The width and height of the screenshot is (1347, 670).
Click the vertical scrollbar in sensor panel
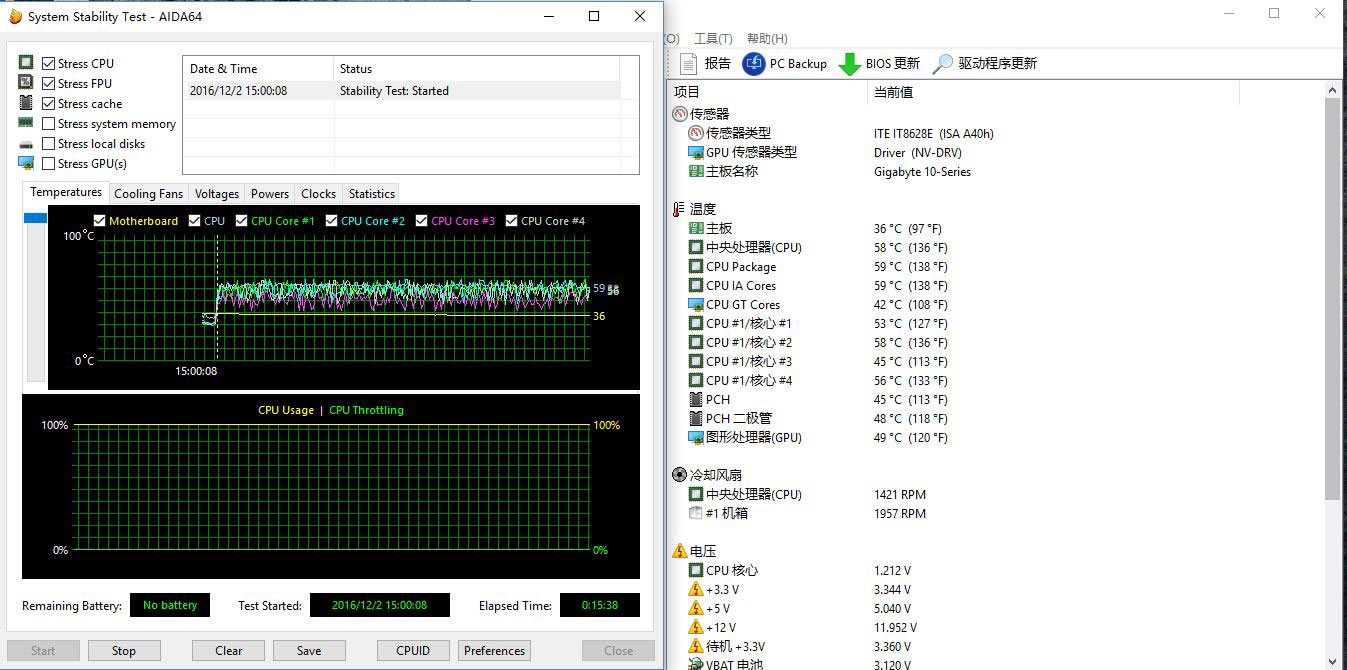point(1332,300)
